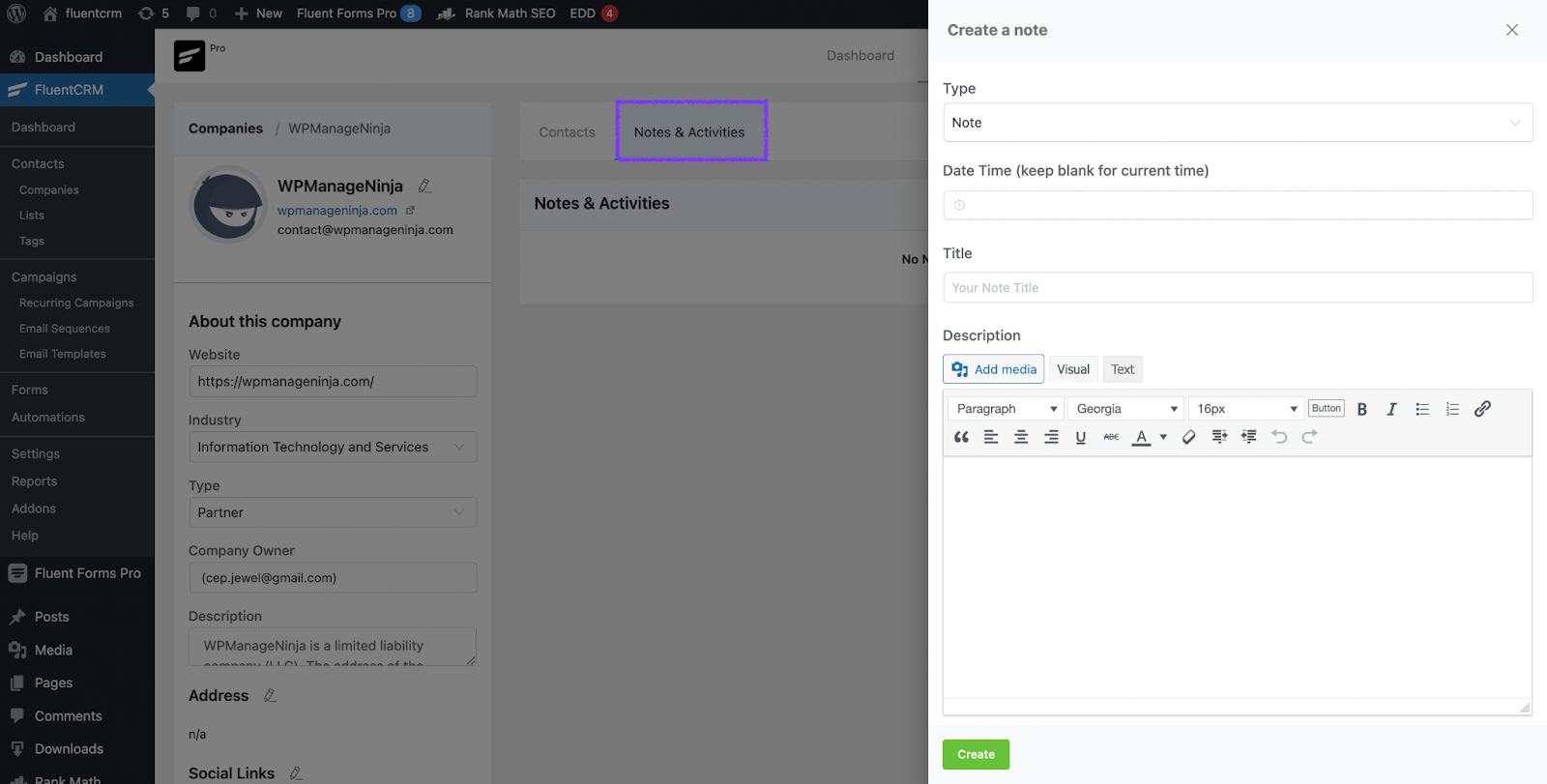Open the company Contacts tab
Viewport: 1547px width, 784px height.
[x=567, y=132]
